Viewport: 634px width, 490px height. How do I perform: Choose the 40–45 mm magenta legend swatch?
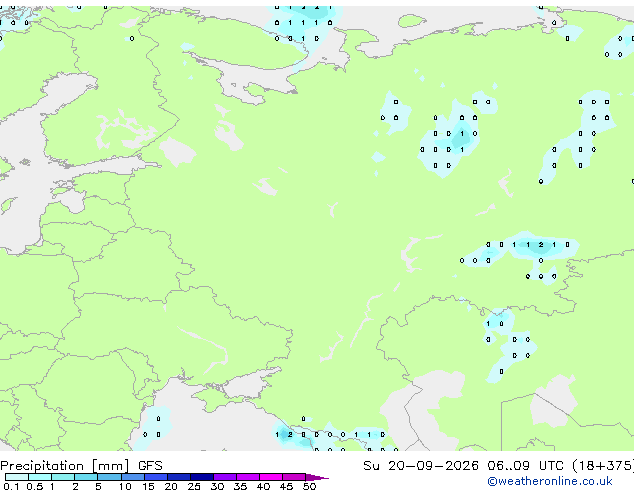(271, 477)
